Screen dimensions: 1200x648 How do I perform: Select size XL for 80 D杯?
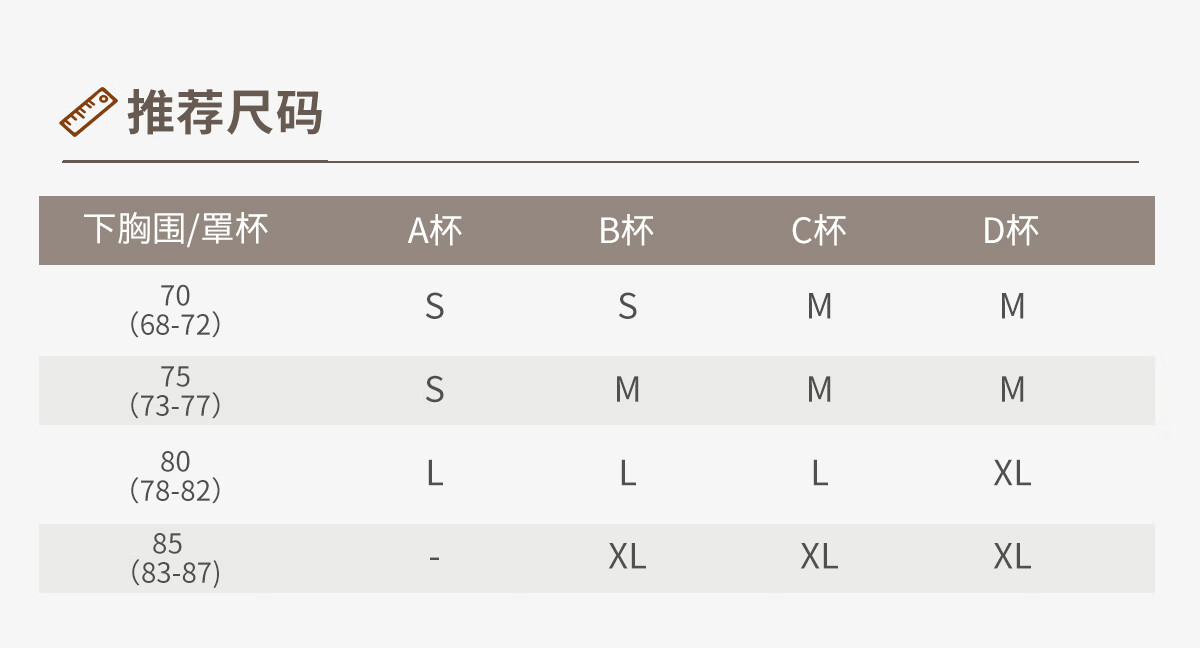point(1012,473)
